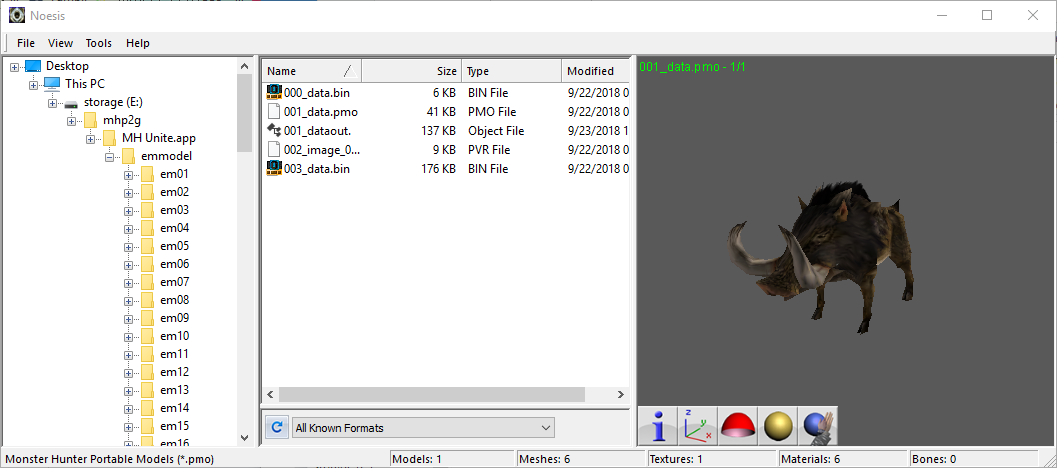This screenshot has width=1057, height=468.
Task: Open the model info icon
Action: click(x=659, y=426)
